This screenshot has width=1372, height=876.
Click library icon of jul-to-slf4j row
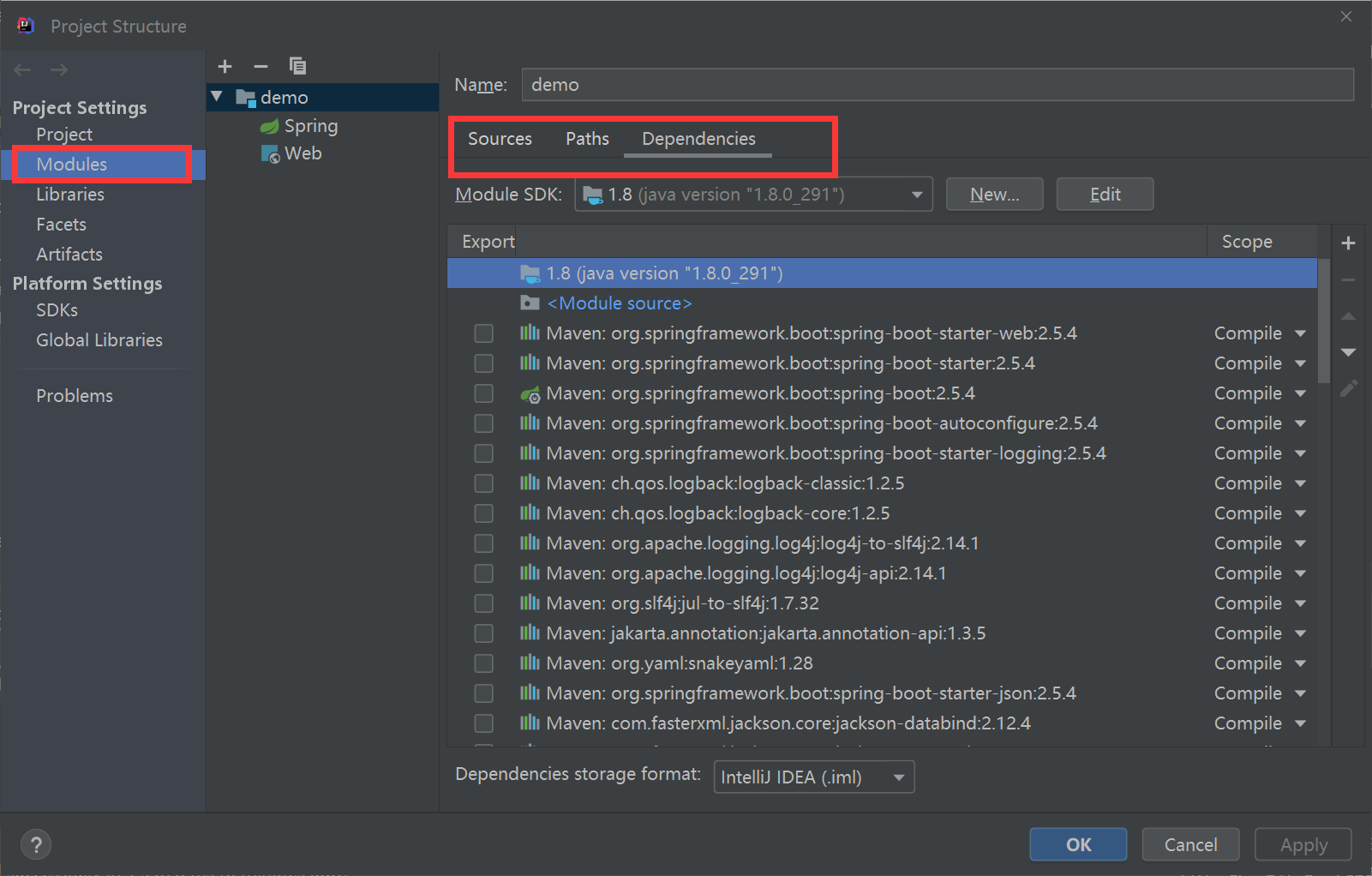(x=530, y=603)
